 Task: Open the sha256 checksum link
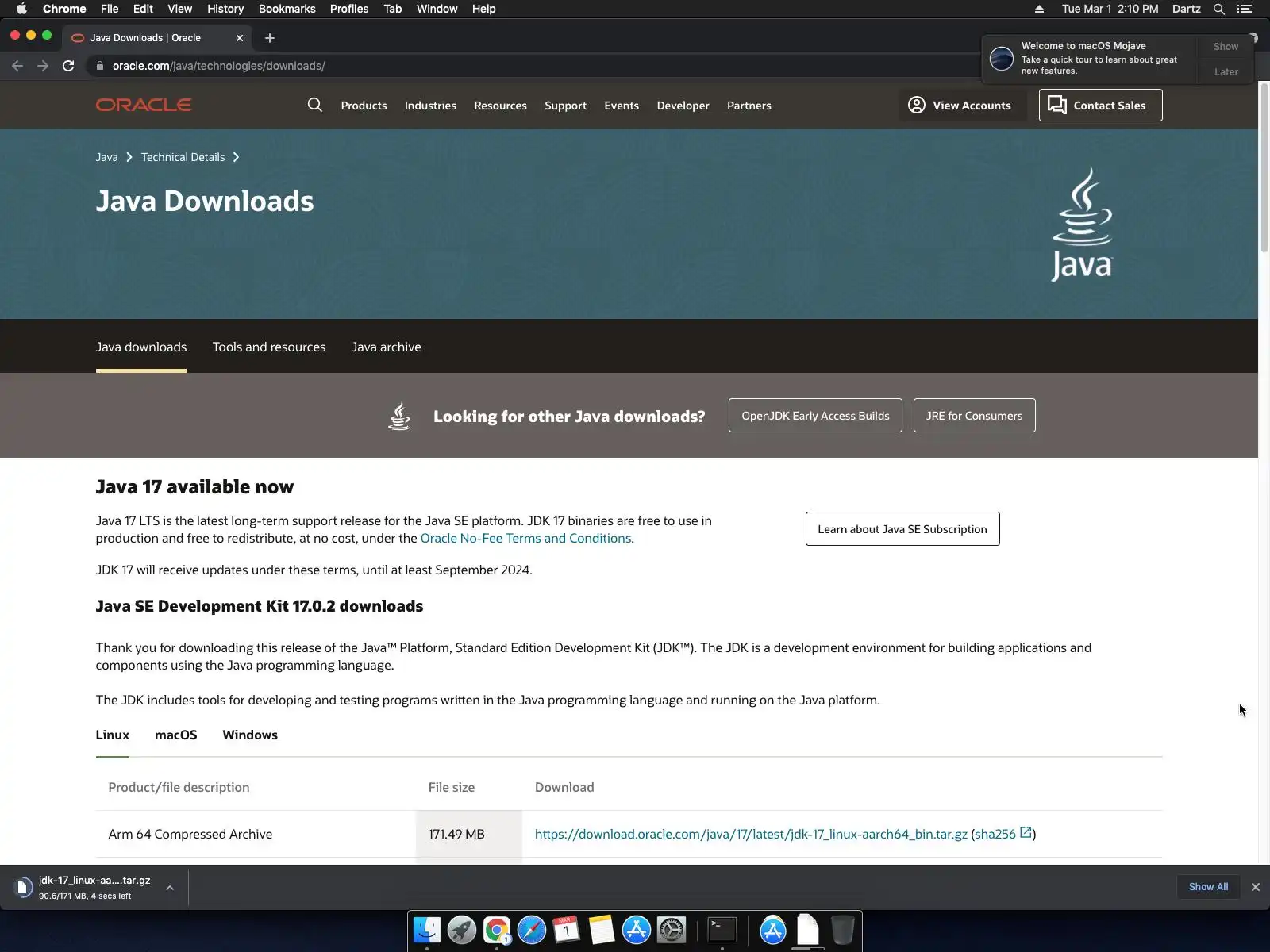point(1003,834)
